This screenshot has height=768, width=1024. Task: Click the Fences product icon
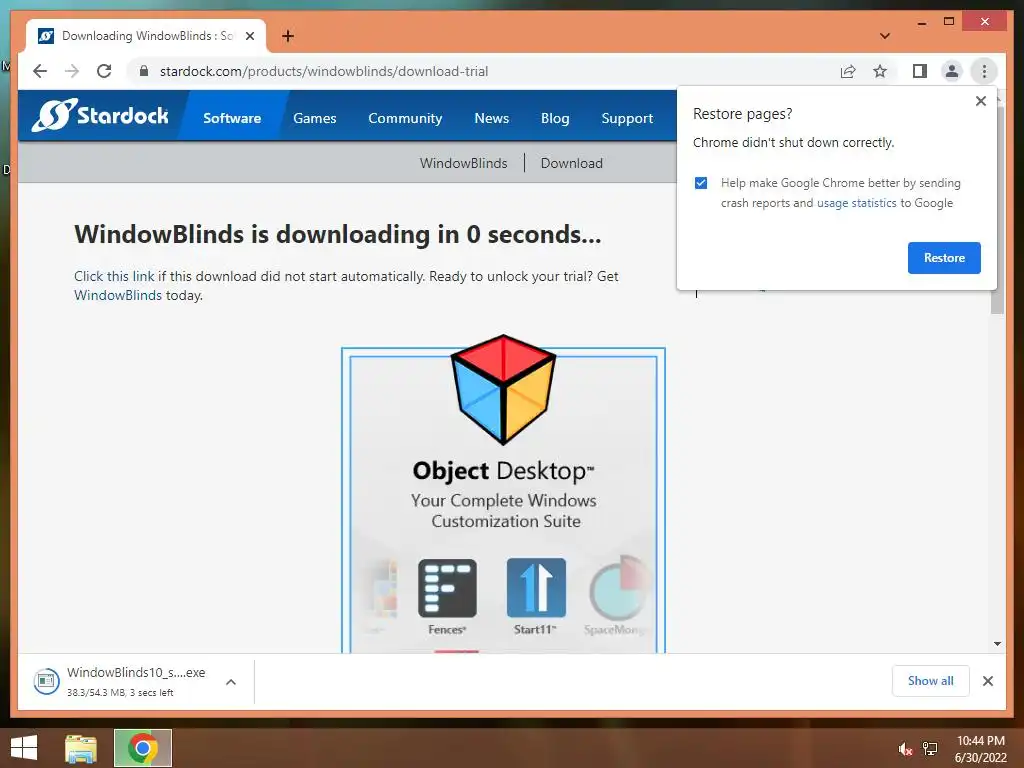coord(447,588)
